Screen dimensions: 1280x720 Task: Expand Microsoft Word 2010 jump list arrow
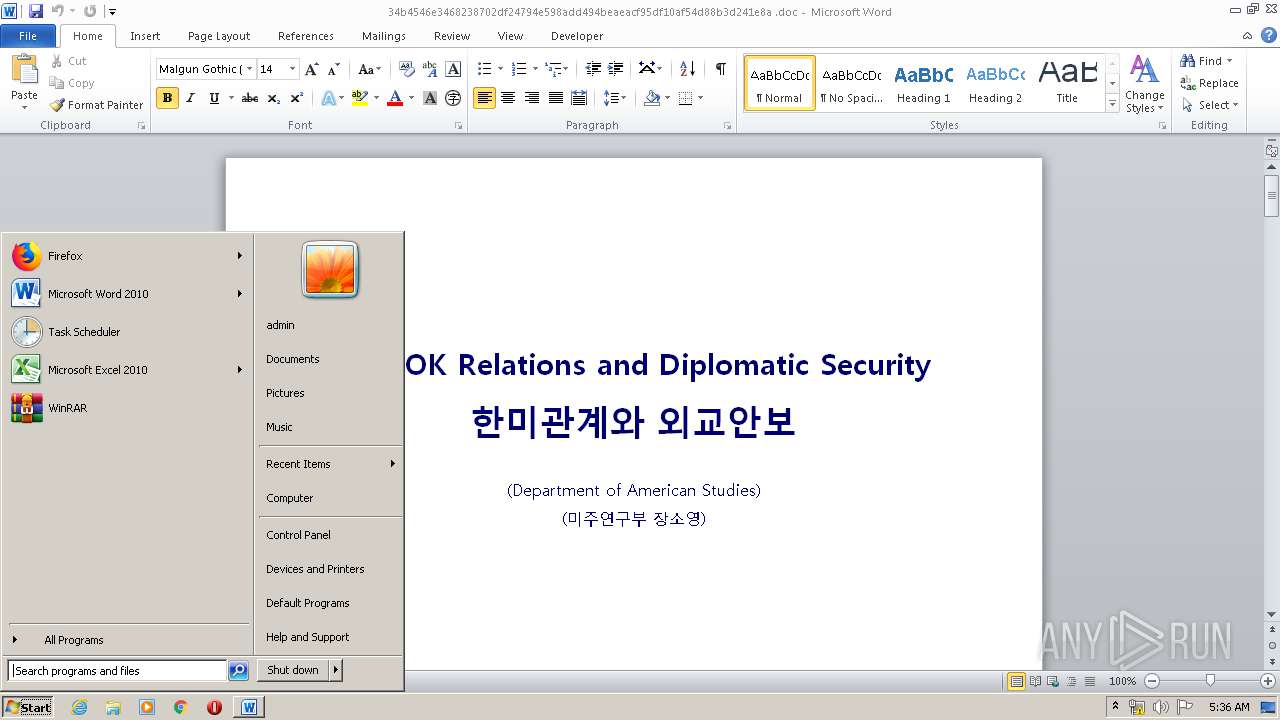coord(240,294)
